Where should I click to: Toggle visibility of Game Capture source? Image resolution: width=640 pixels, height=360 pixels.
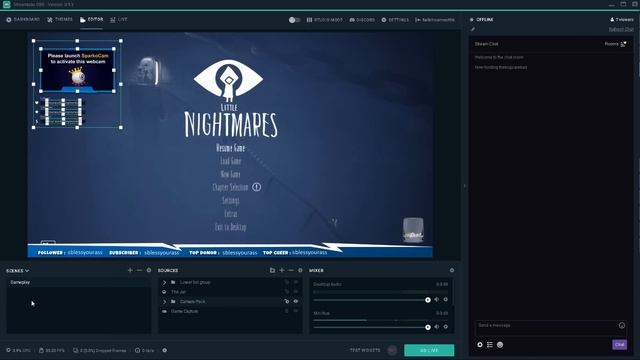click(296, 311)
